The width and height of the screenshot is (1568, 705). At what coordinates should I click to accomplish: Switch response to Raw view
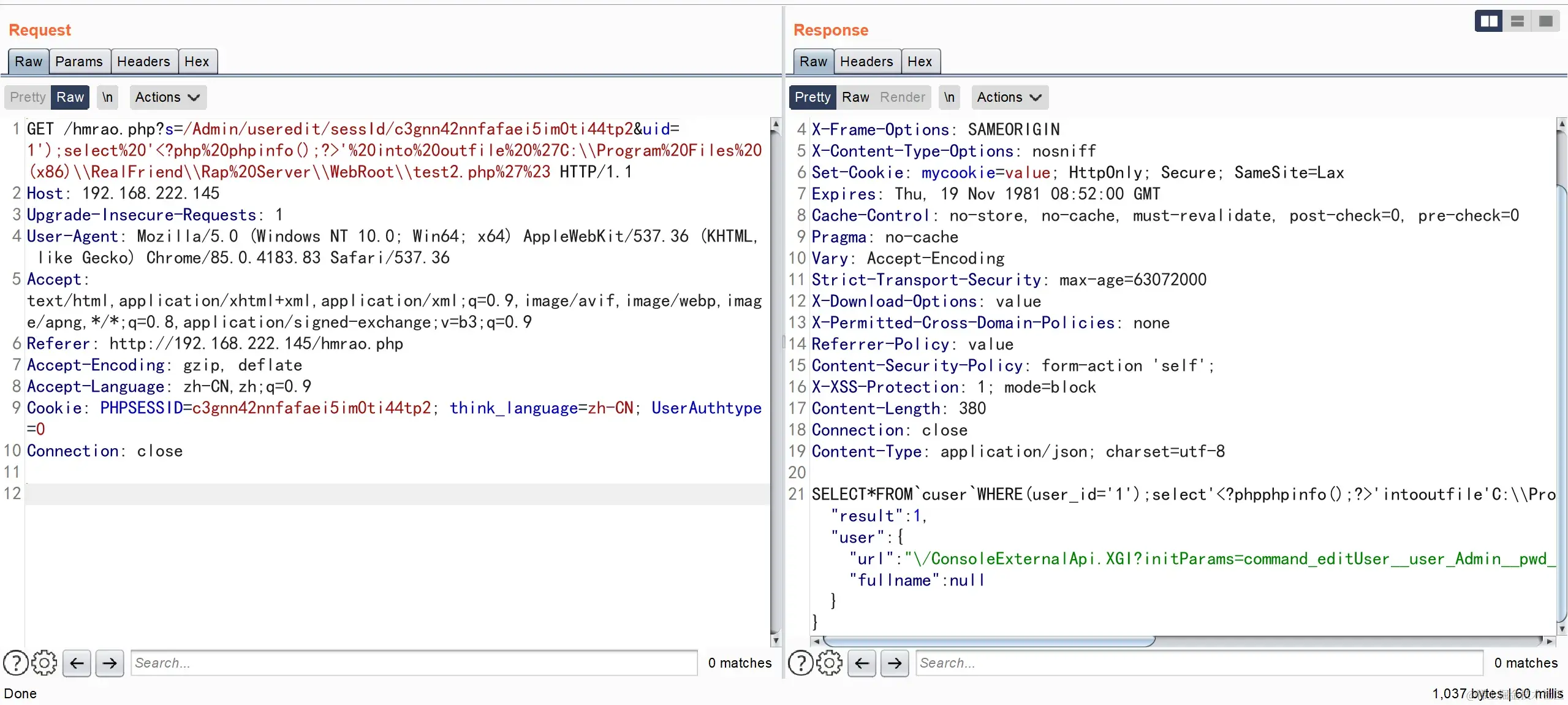[855, 97]
